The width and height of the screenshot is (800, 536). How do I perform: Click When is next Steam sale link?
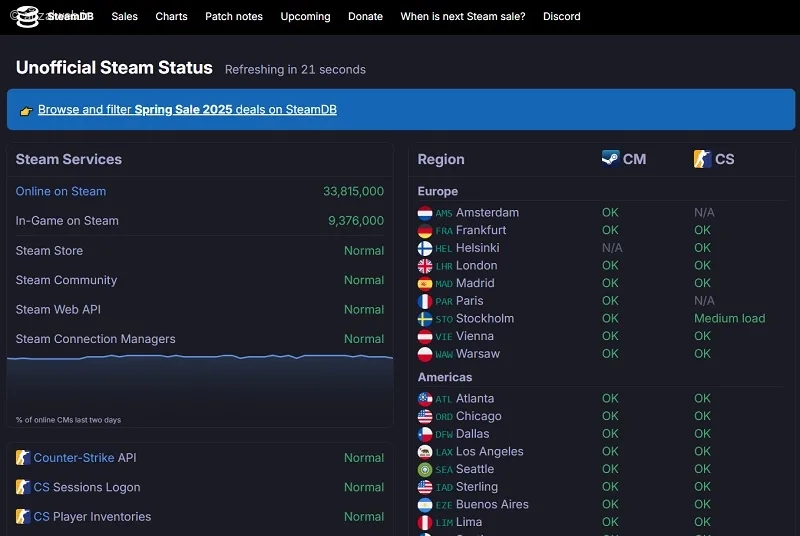[463, 16]
